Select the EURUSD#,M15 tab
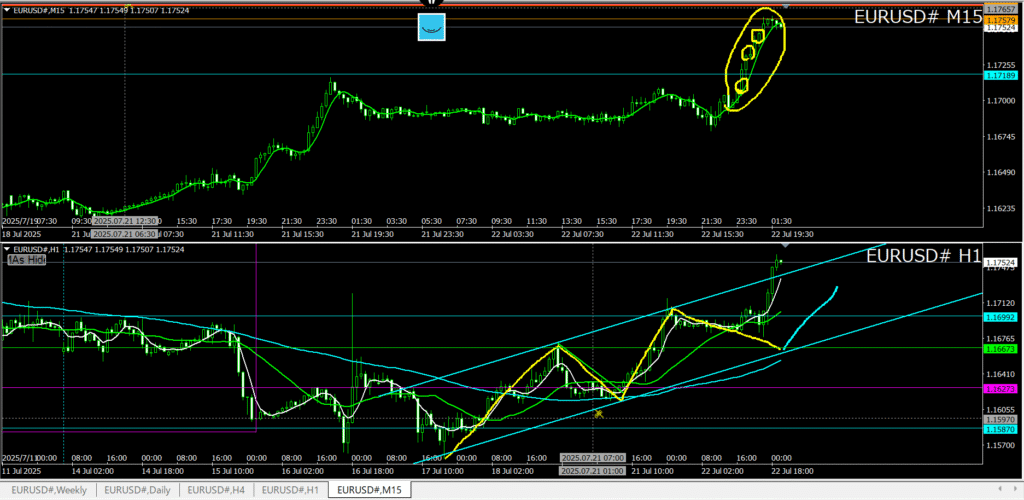The width and height of the screenshot is (1024, 500). 368,490
